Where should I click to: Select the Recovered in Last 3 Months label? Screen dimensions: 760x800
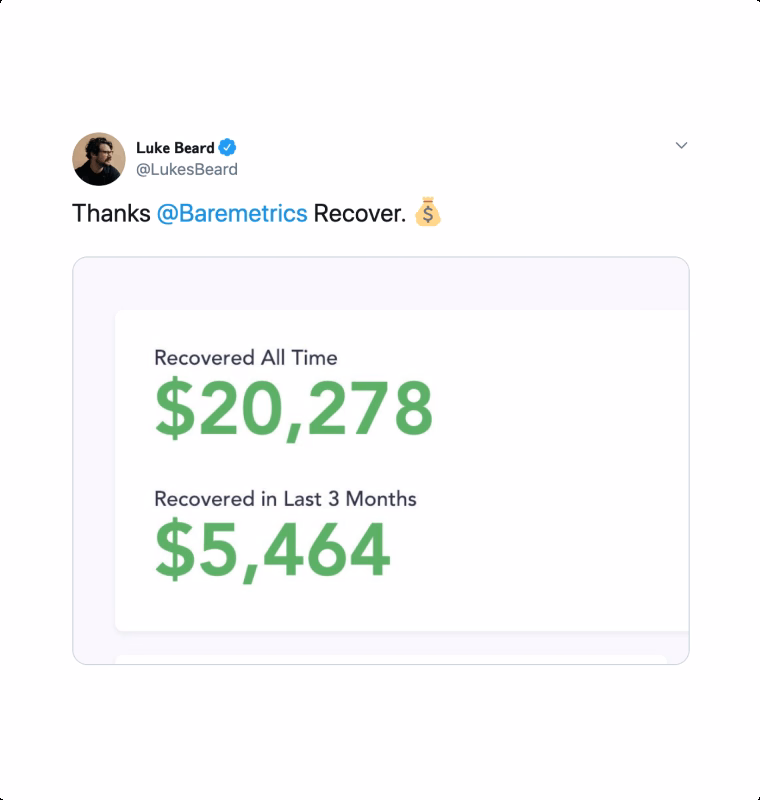click(285, 499)
